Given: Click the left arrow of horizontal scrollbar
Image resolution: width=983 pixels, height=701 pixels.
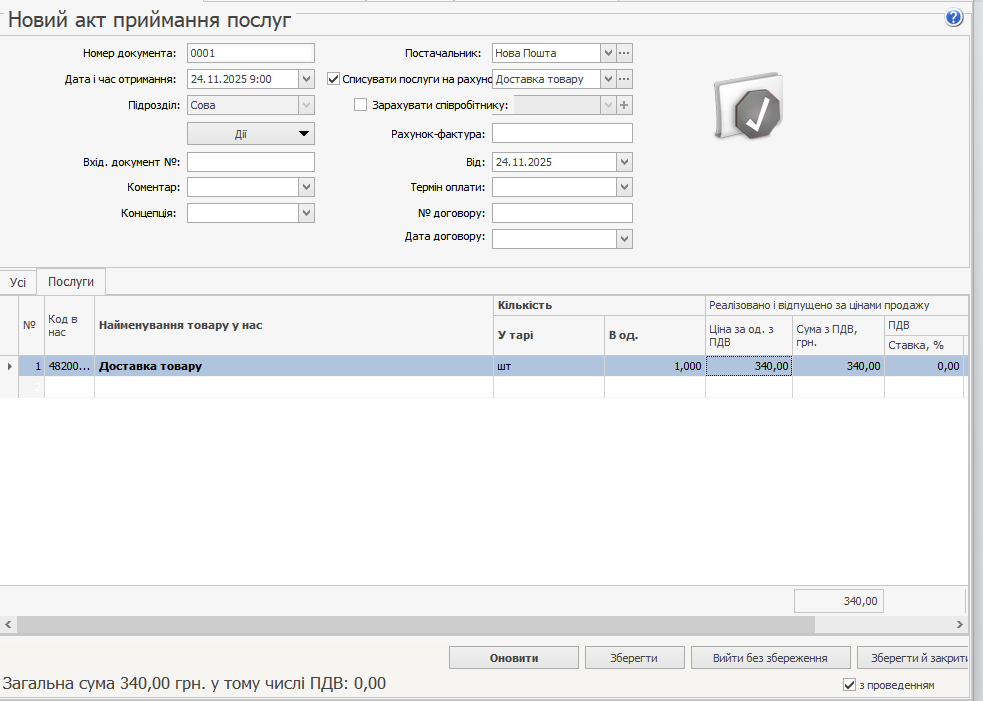Looking at the screenshot, I should pyautogui.click(x=8, y=624).
